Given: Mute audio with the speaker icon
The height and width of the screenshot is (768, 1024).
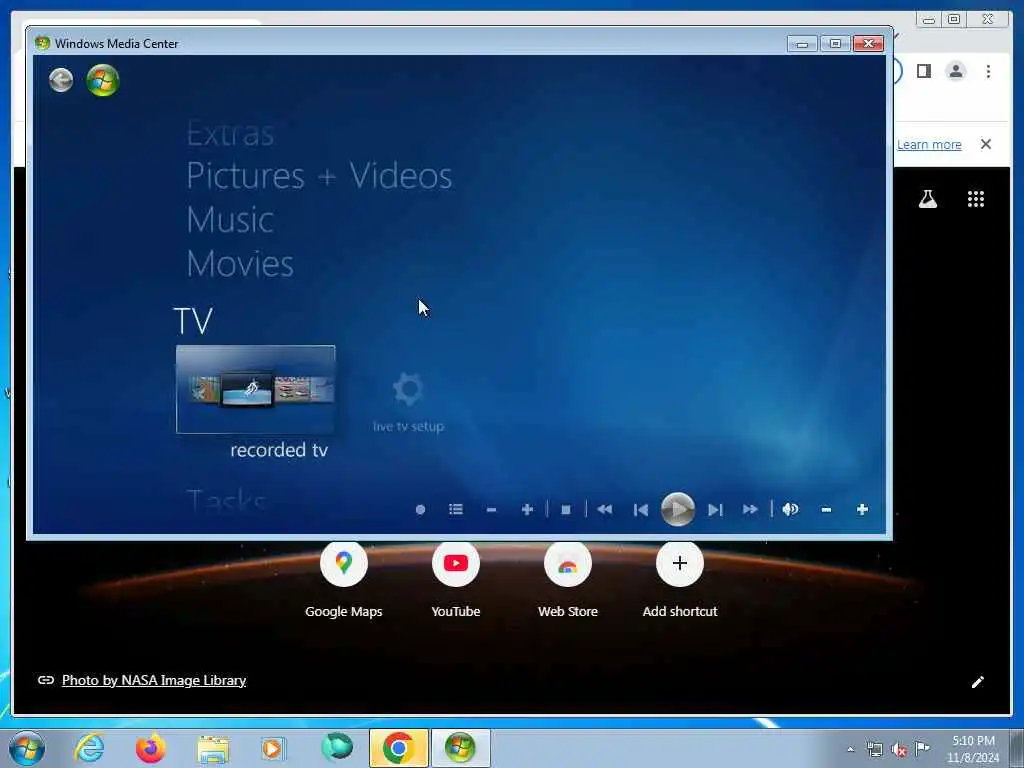Looking at the screenshot, I should point(790,509).
